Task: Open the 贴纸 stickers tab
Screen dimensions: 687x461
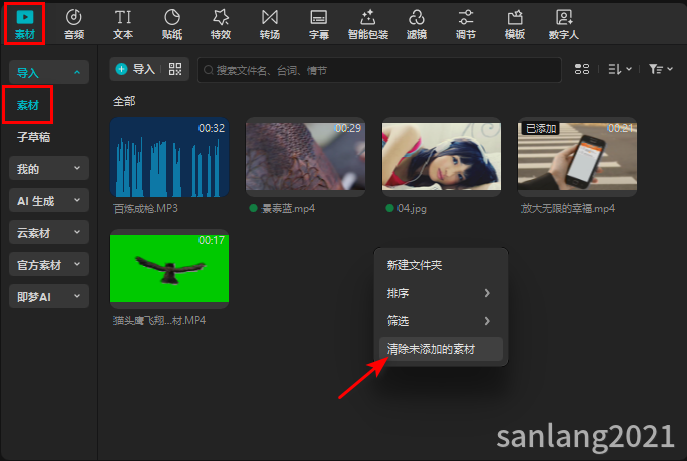Action: pyautogui.click(x=172, y=25)
